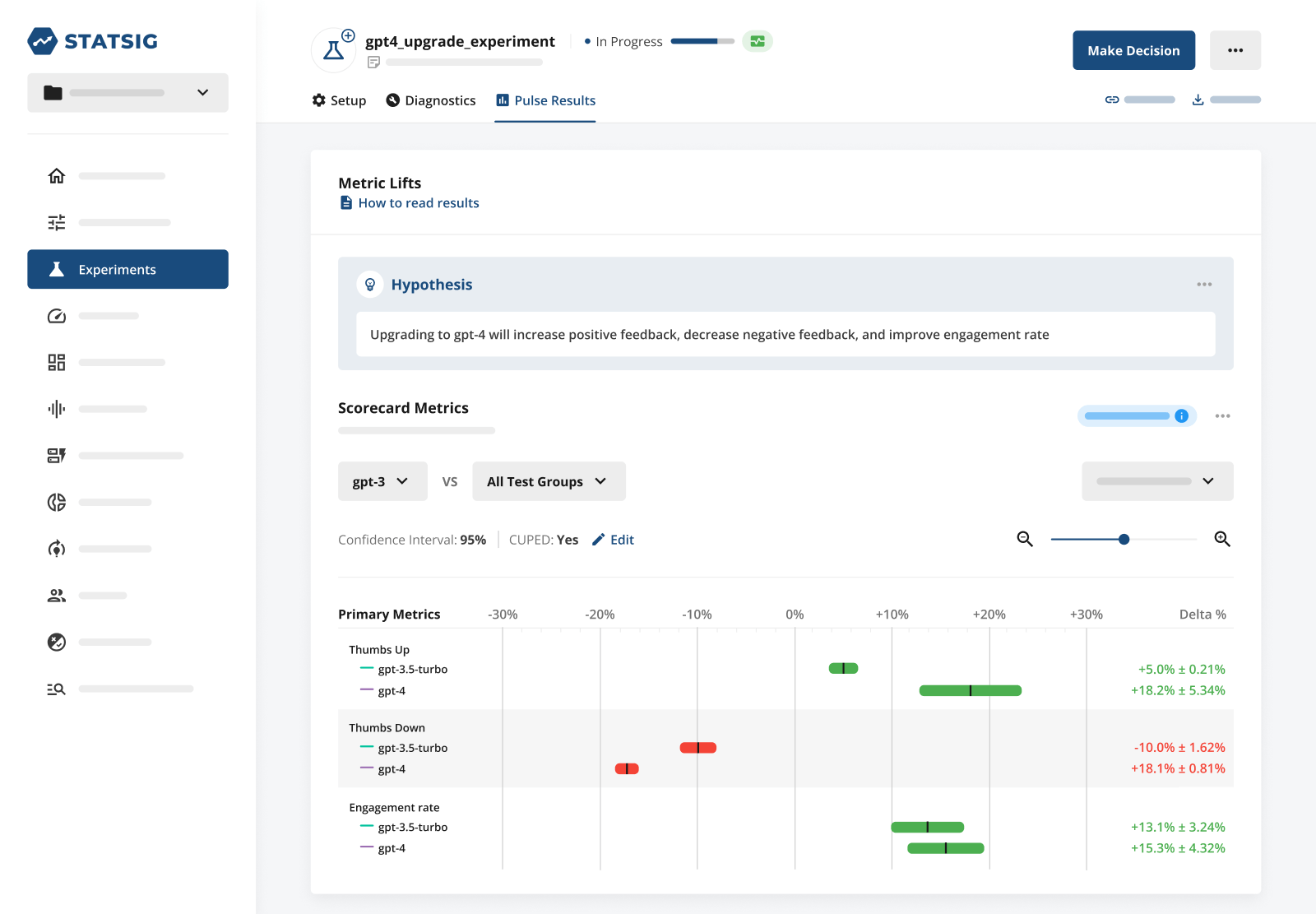The height and width of the screenshot is (914, 1316).
Task: Open the audio waveform sidebar icon
Action: 56,409
